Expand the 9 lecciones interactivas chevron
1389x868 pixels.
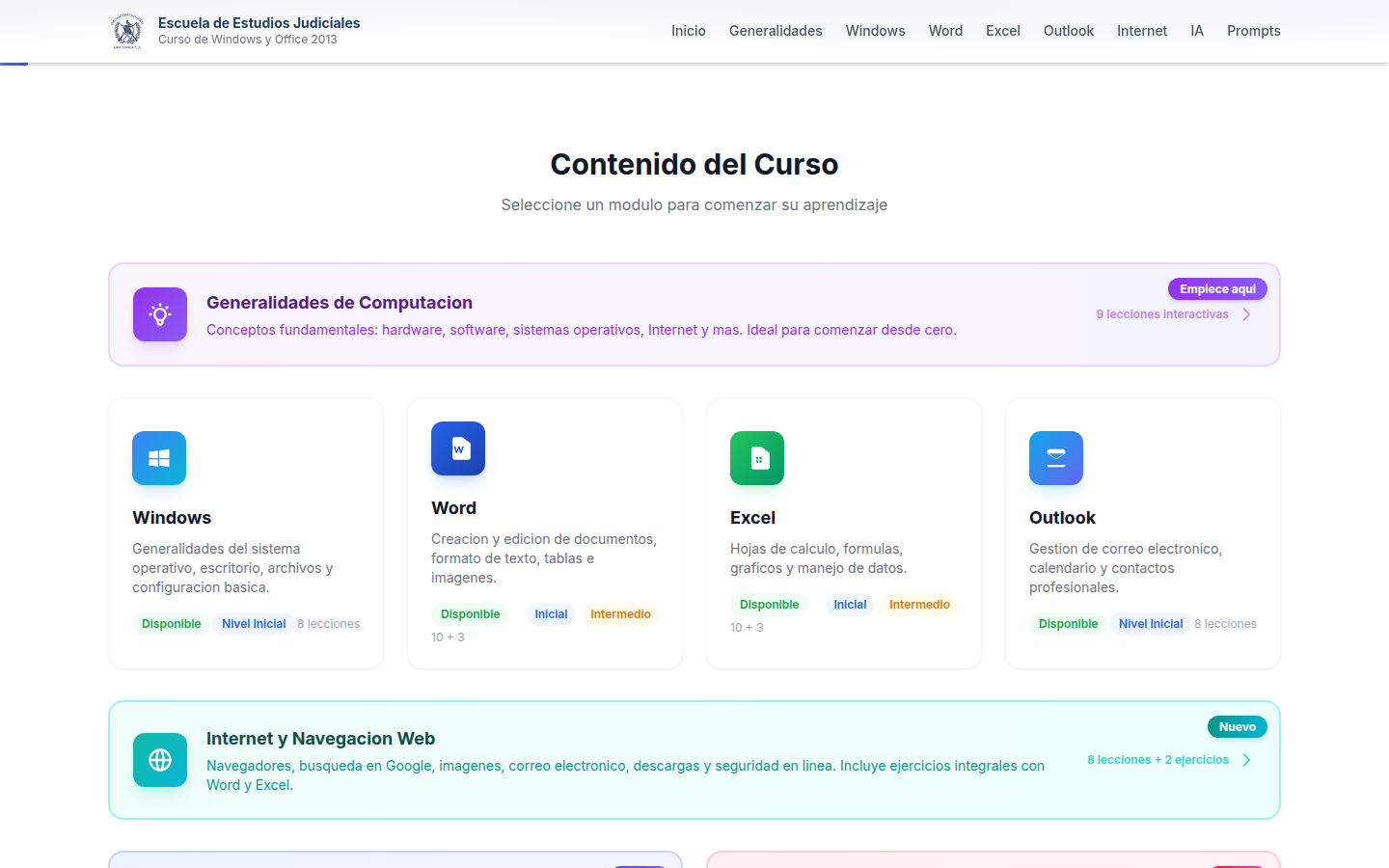1246,313
